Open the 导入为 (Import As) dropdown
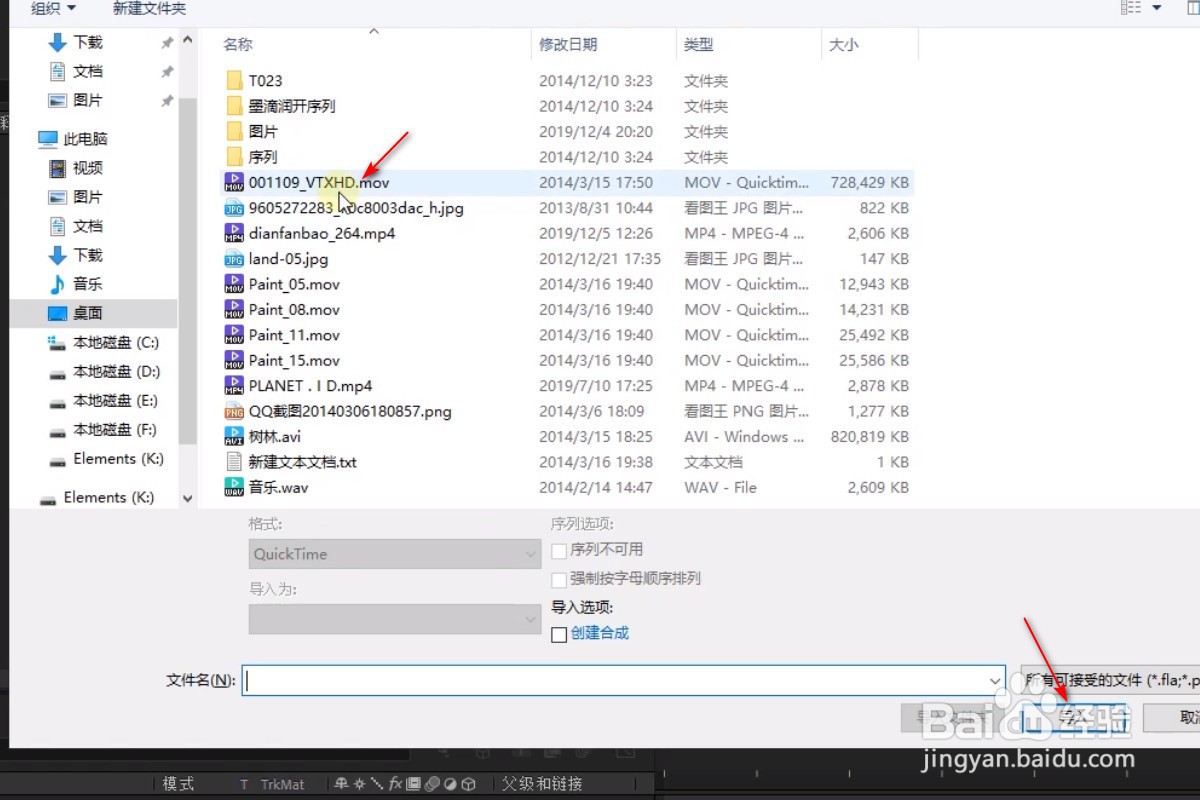 point(394,618)
